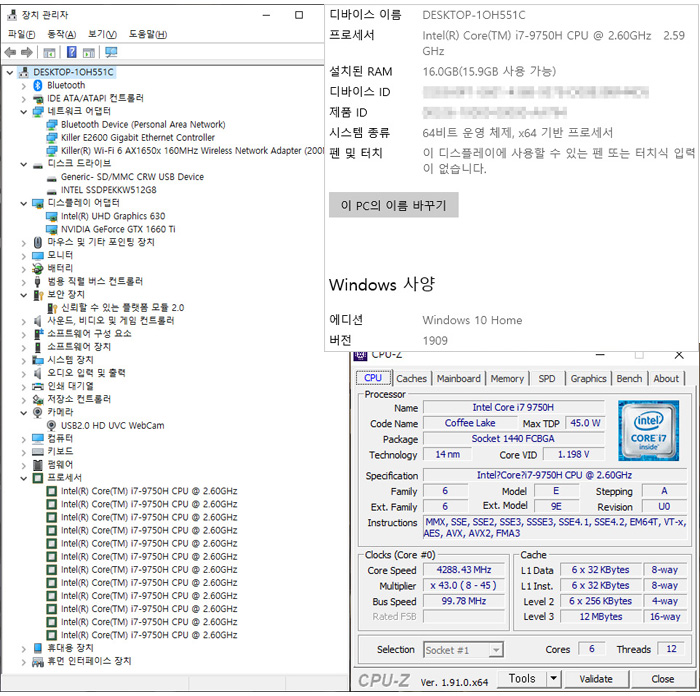Switch to the Bench tab in CPU-Z
This screenshot has height=696, width=700.
[629, 379]
